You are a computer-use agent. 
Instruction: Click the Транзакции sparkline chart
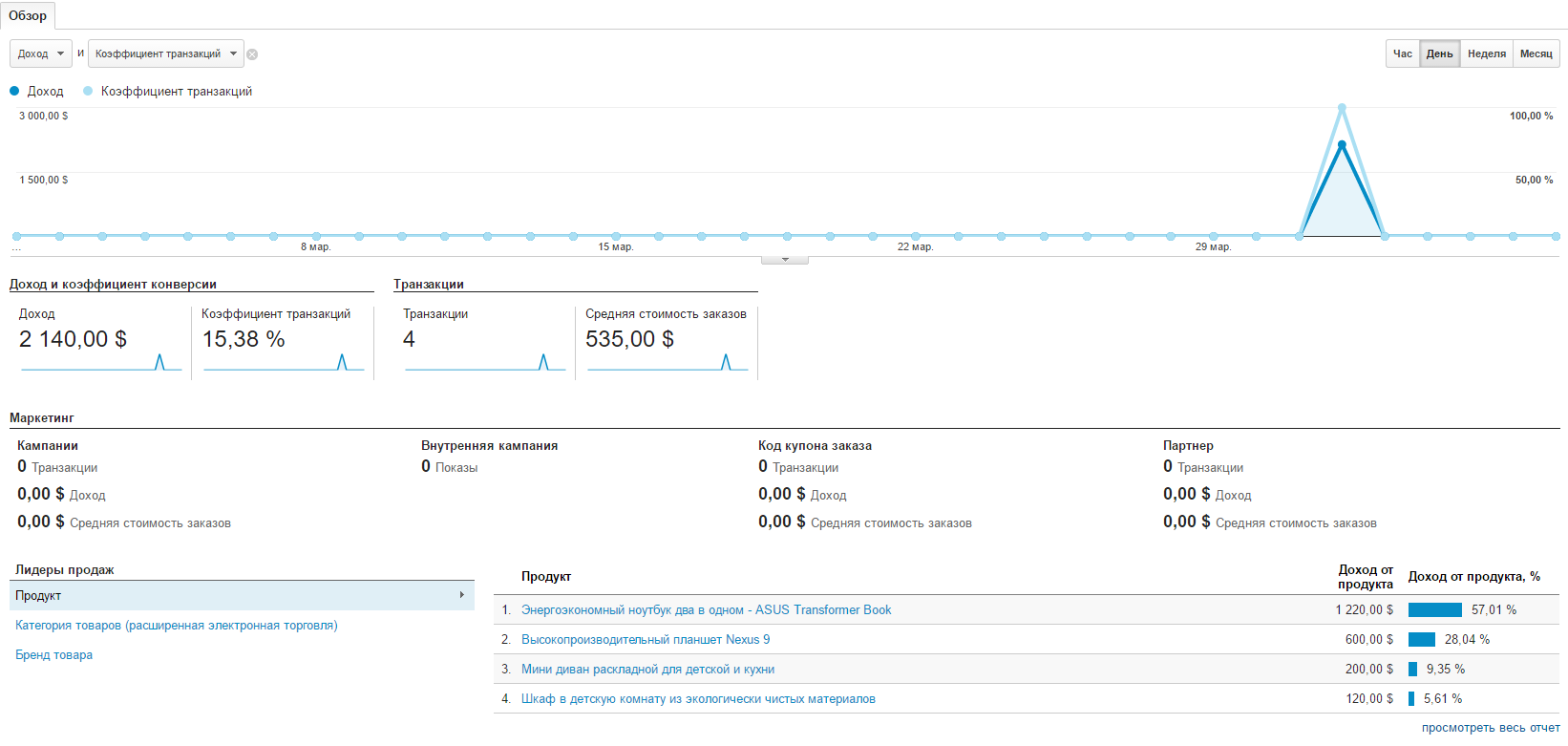point(485,362)
